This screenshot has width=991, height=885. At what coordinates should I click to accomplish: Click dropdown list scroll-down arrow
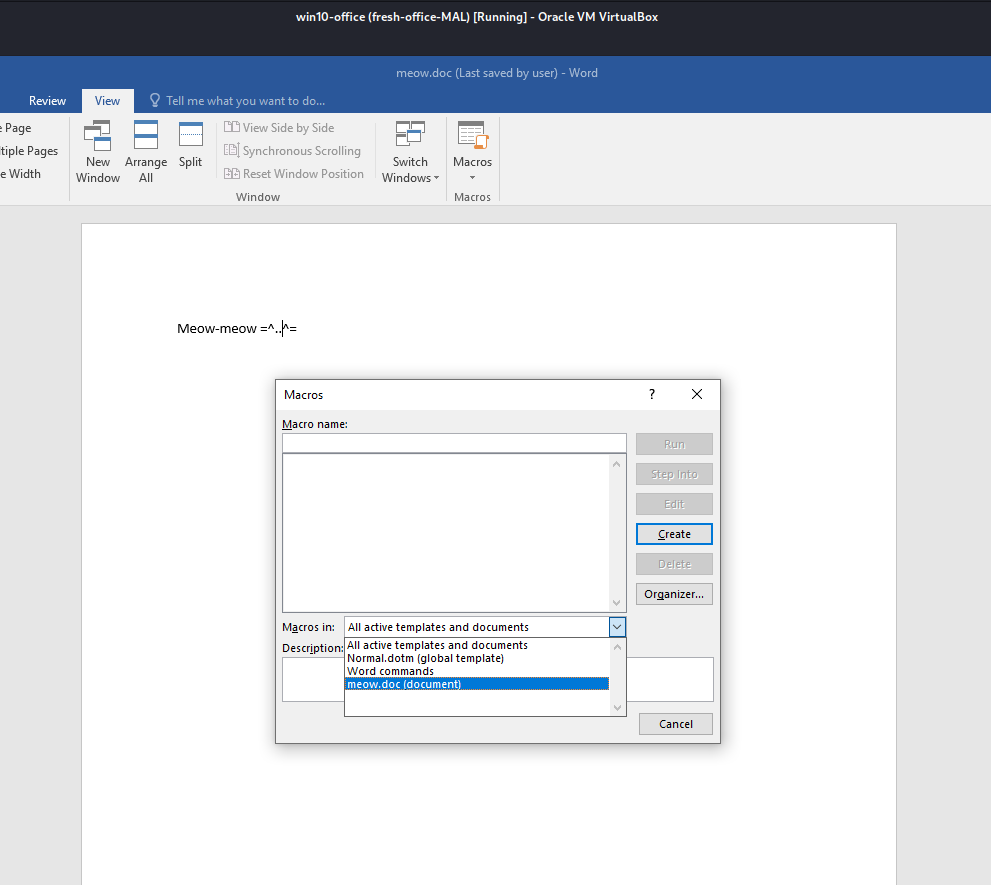pyautogui.click(x=617, y=707)
